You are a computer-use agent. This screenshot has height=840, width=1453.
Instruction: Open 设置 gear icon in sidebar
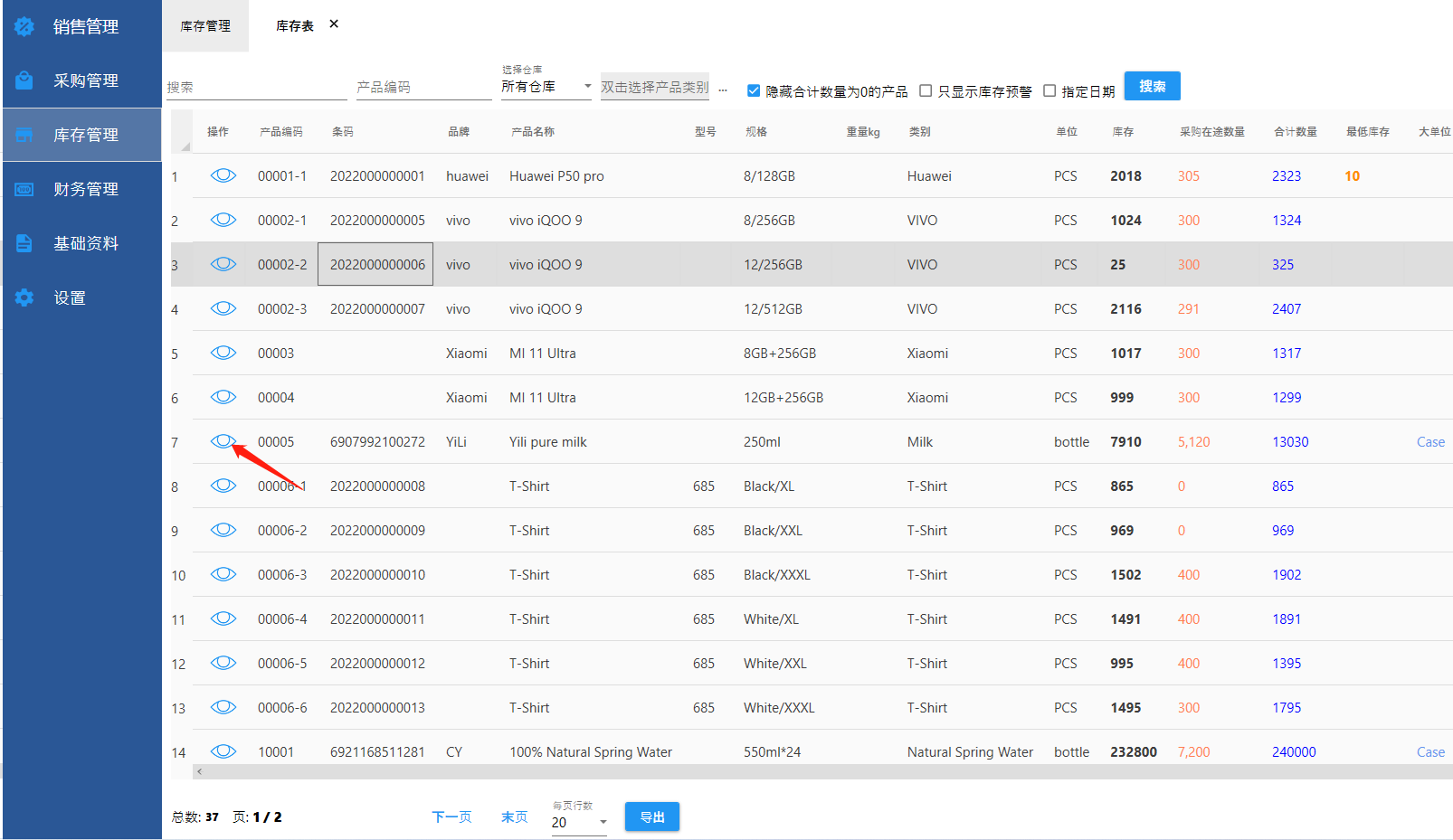click(24, 297)
